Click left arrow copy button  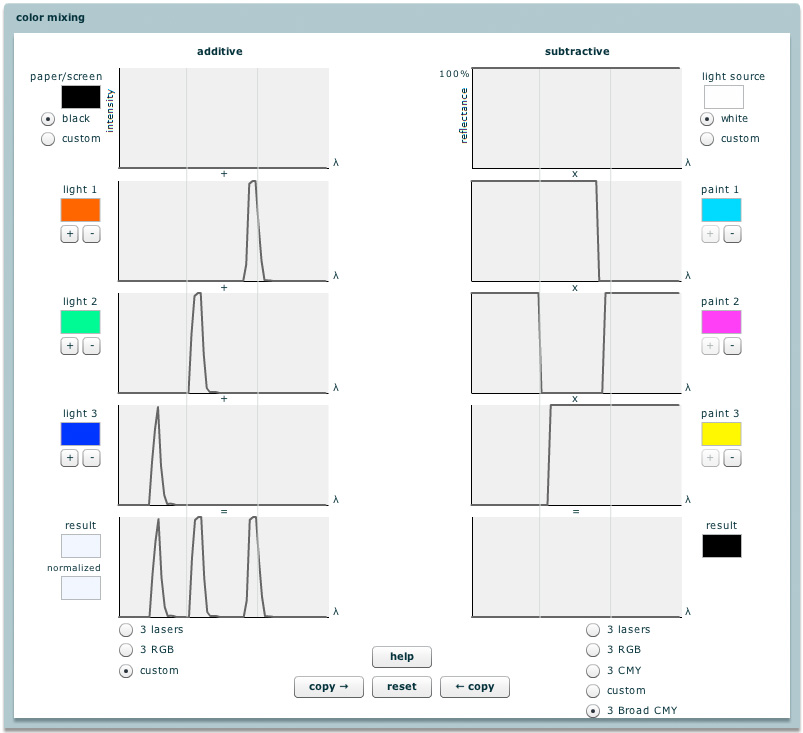coord(475,687)
